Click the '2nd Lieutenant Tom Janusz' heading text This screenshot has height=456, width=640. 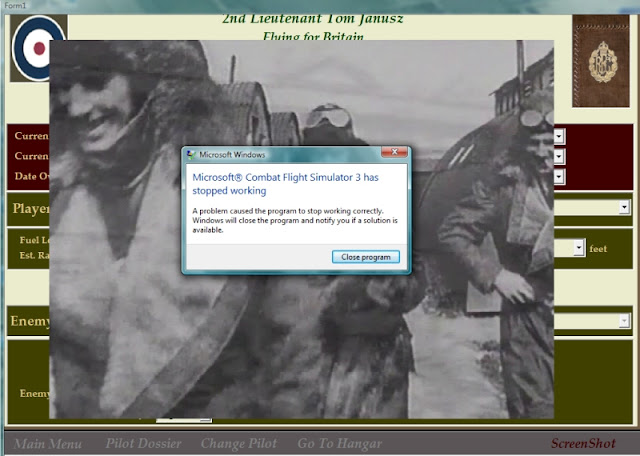[313, 19]
